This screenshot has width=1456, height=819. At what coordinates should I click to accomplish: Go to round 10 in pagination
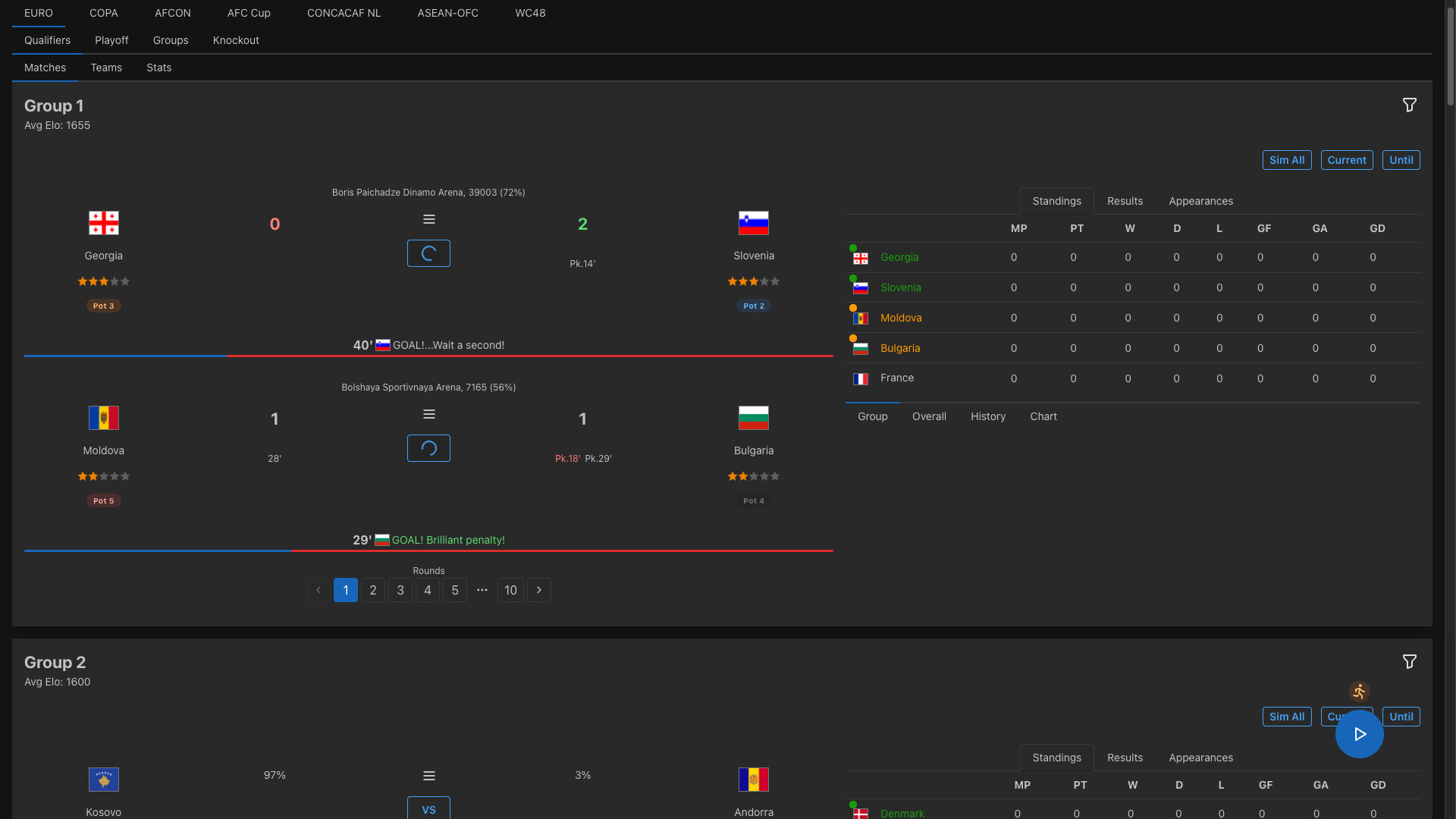click(510, 590)
